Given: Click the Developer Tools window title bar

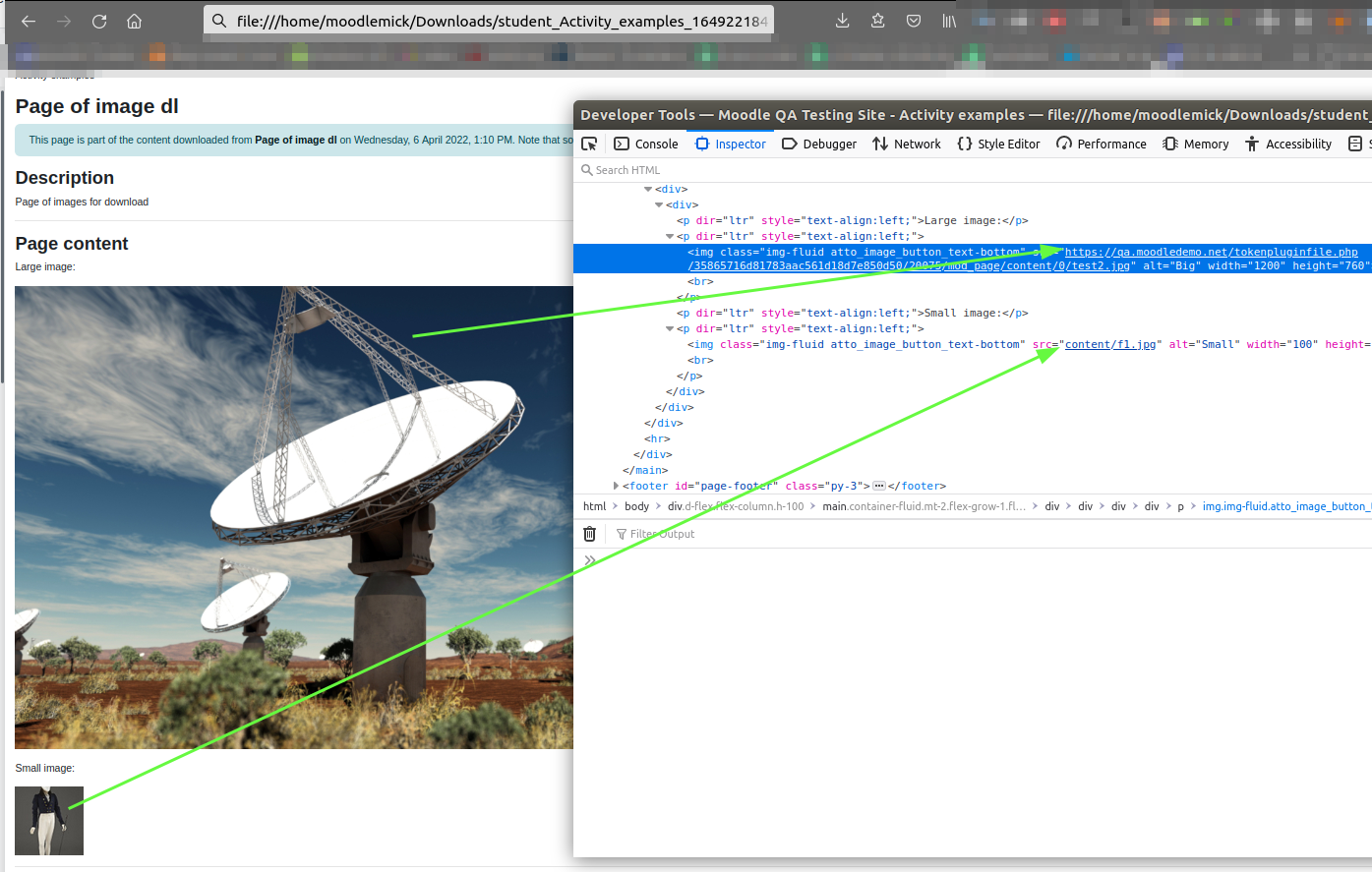Looking at the screenshot, I should (973, 114).
